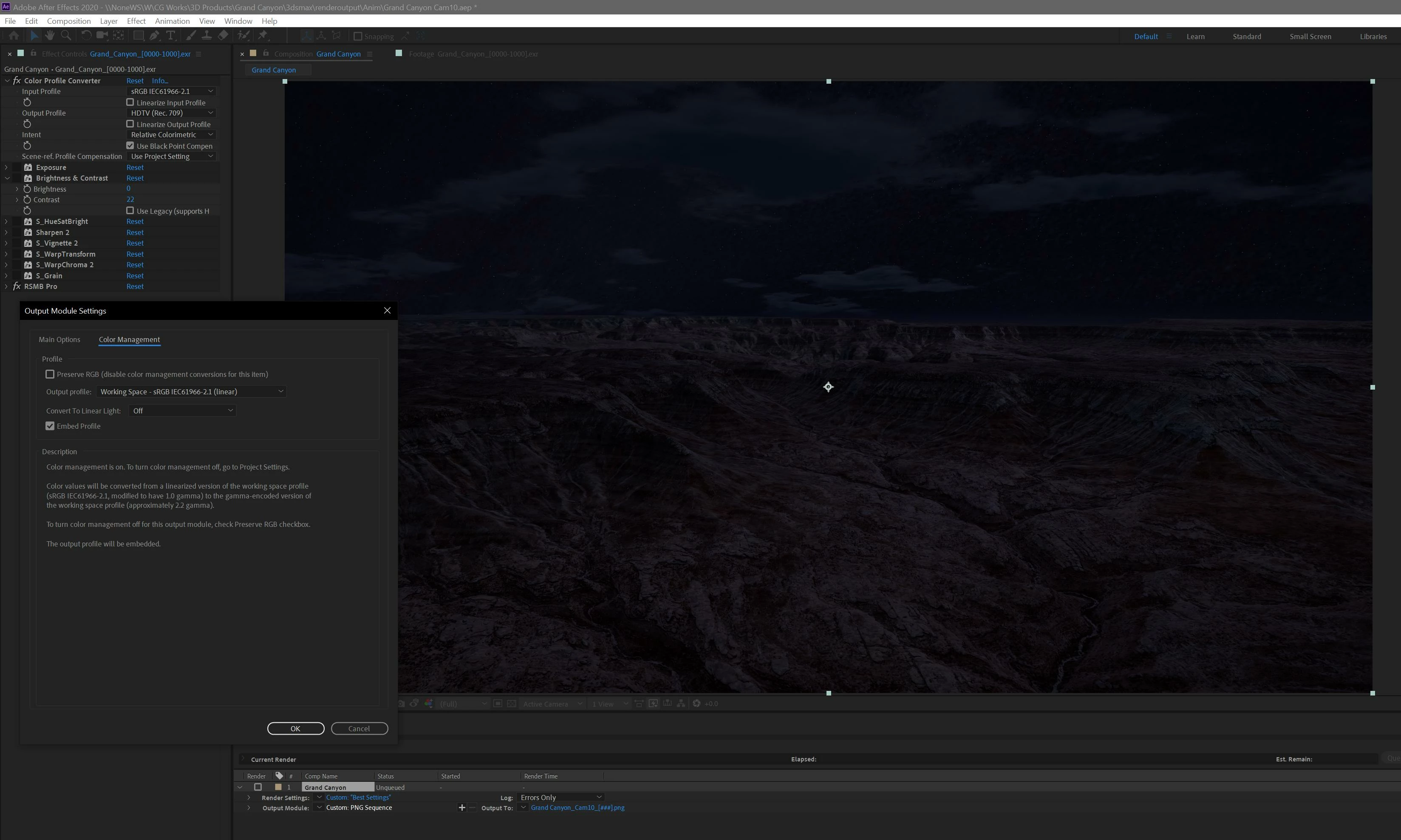Expand the S_Vignette 2 effect
Image resolution: width=1401 pixels, height=840 pixels.
point(6,243)
